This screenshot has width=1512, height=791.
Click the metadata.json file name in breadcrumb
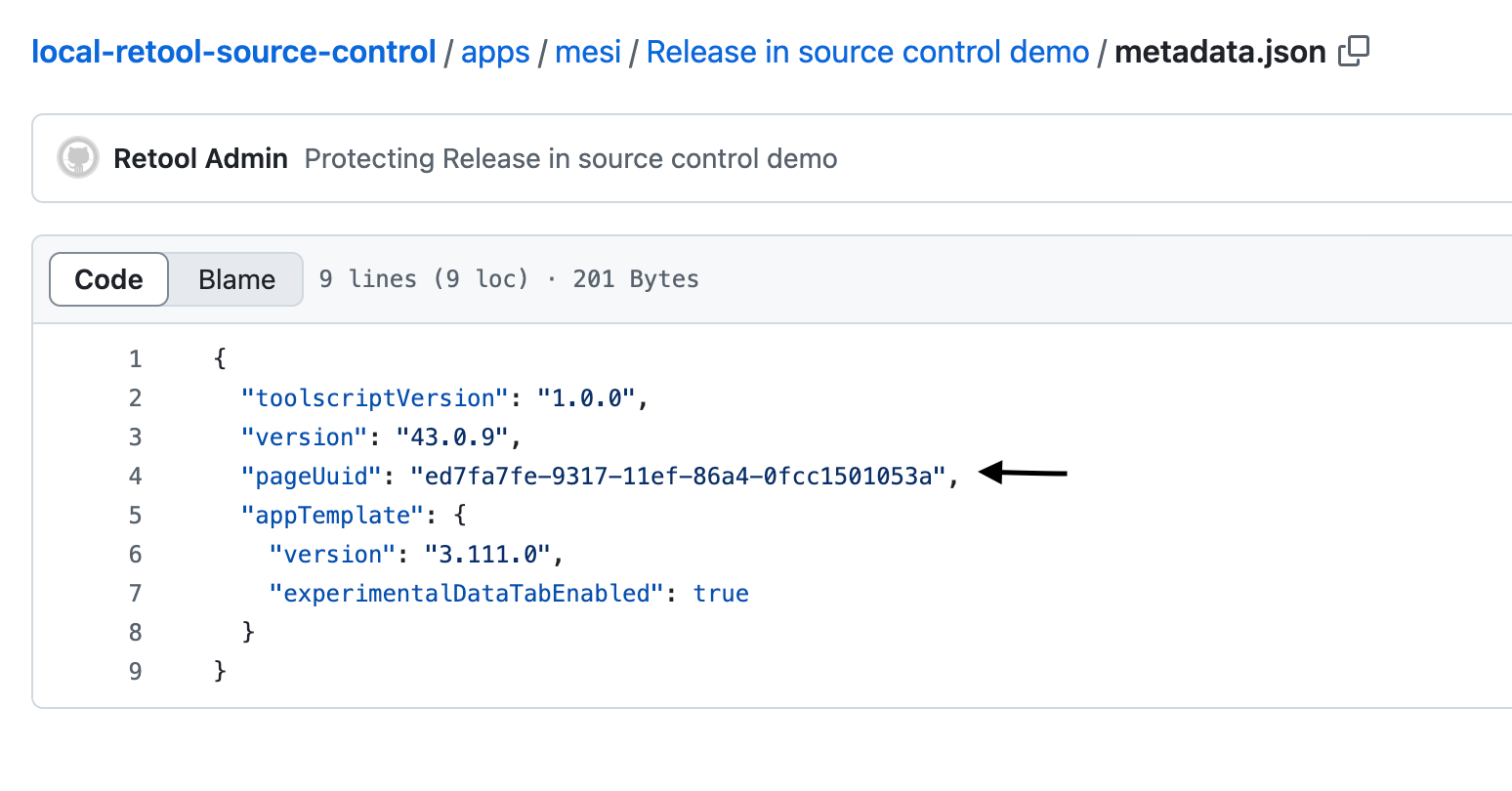(x=1220, y=52)
